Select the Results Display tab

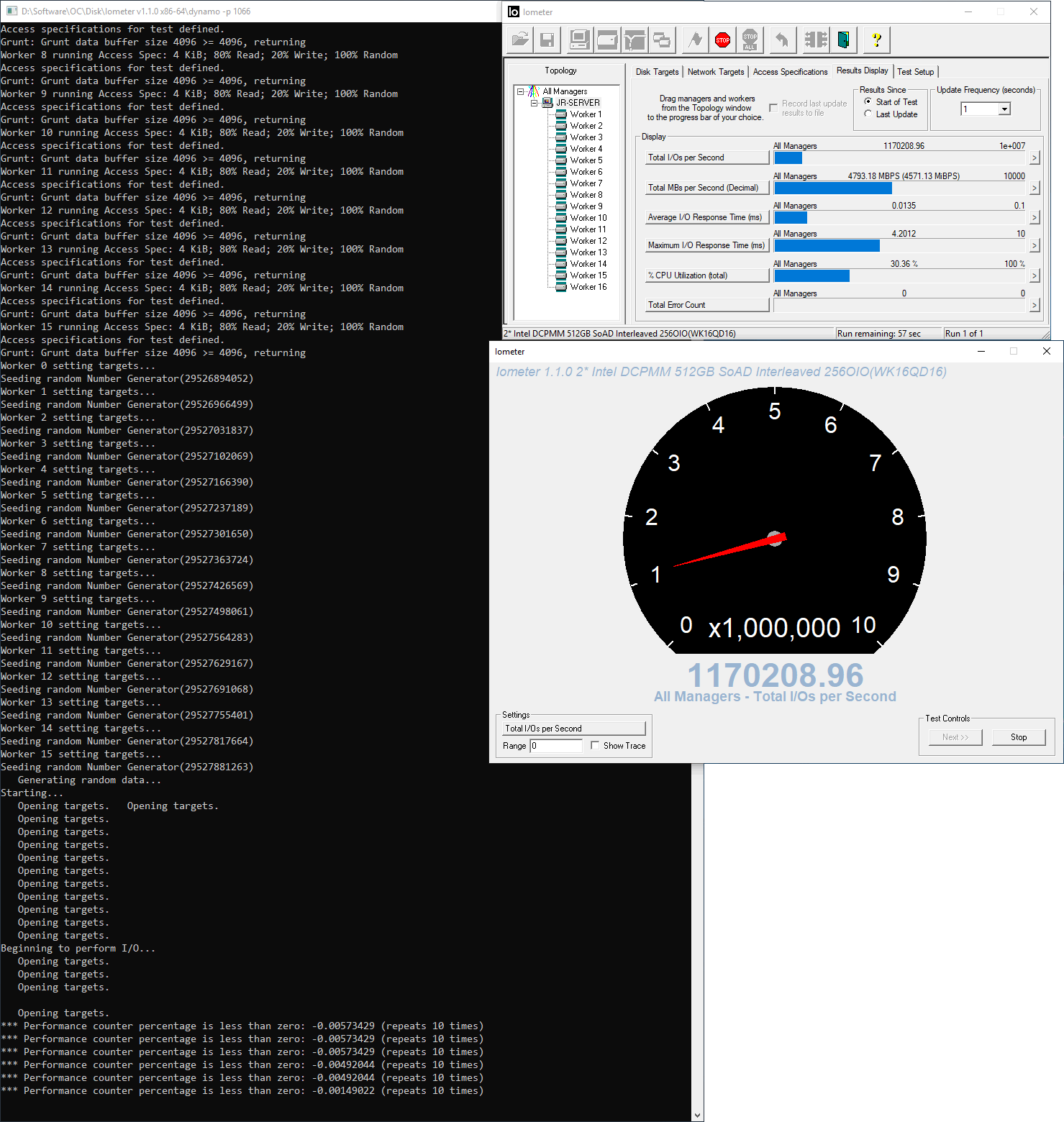click(862, 70)
